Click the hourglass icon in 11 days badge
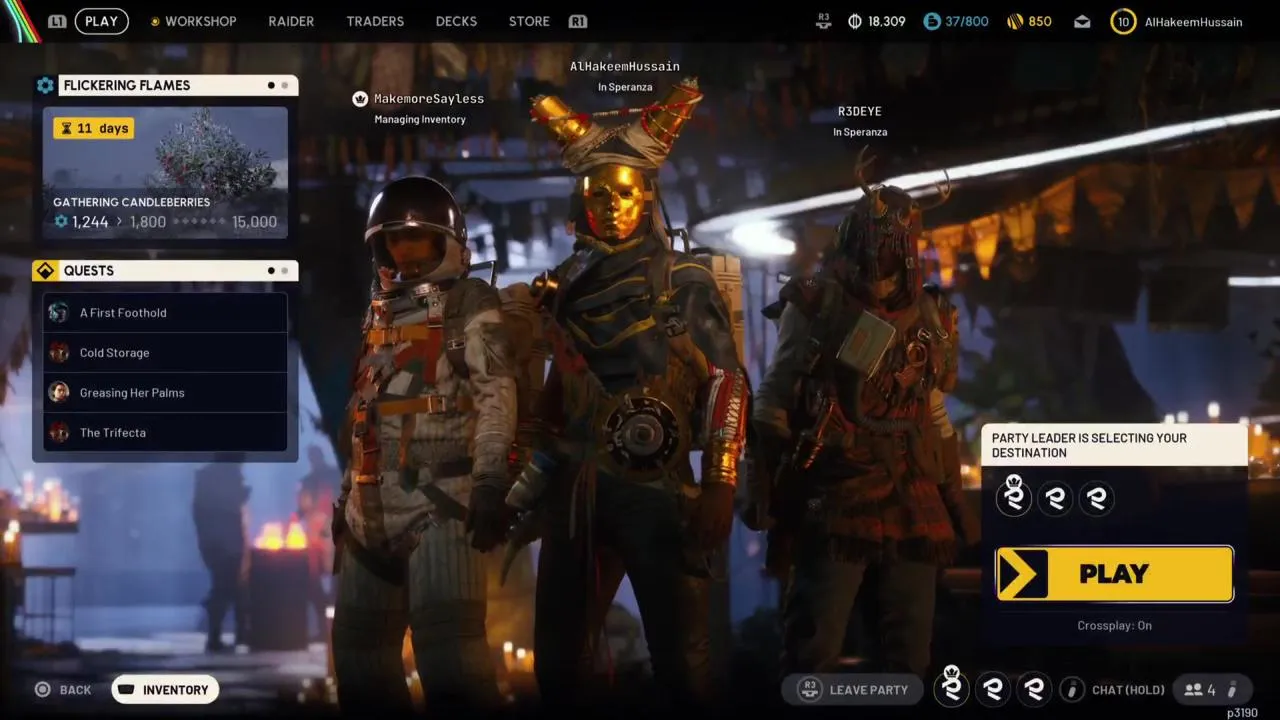The width and height of the screenshot is (1280, 720). pos(66,128)
